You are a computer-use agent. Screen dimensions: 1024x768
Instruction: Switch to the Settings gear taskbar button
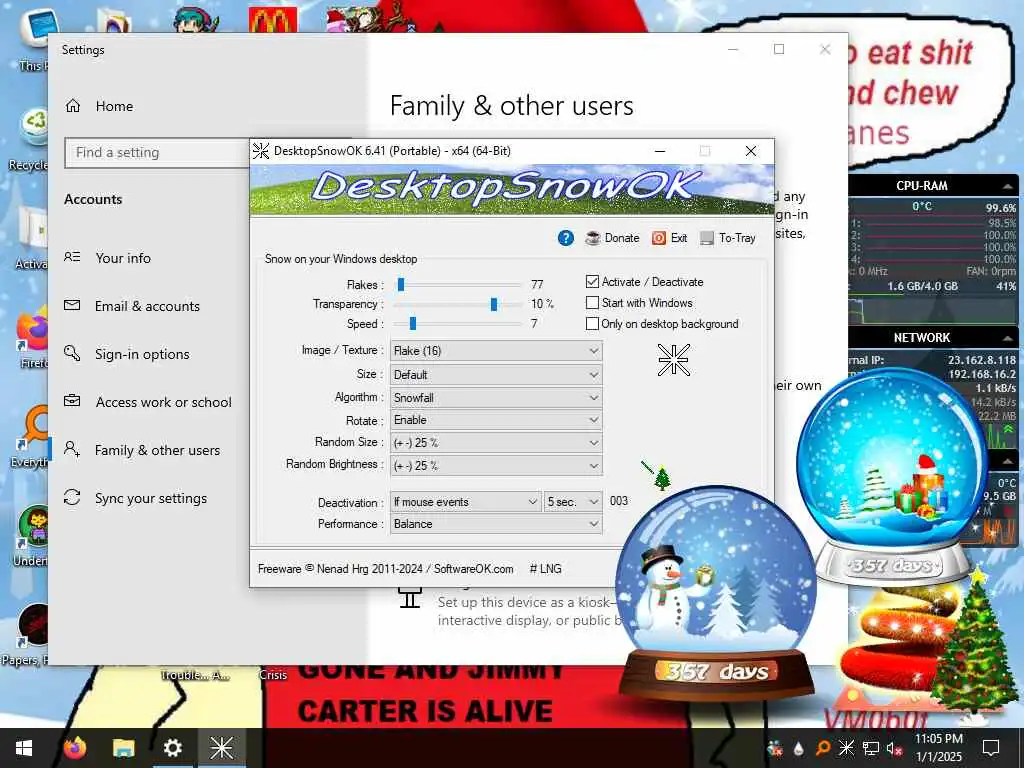pyautogui.click(x=172, y=748)
